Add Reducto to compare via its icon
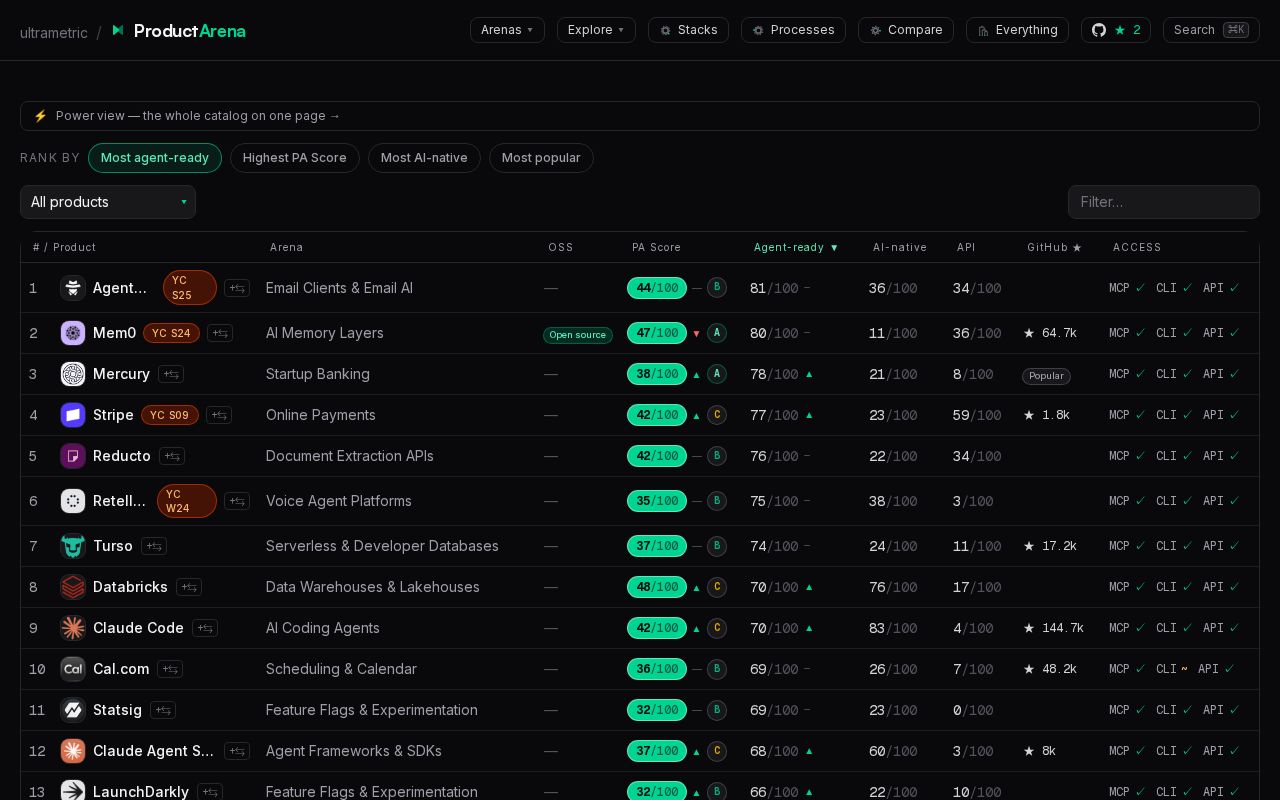The image size is (1280, 800). pos(172,456)
